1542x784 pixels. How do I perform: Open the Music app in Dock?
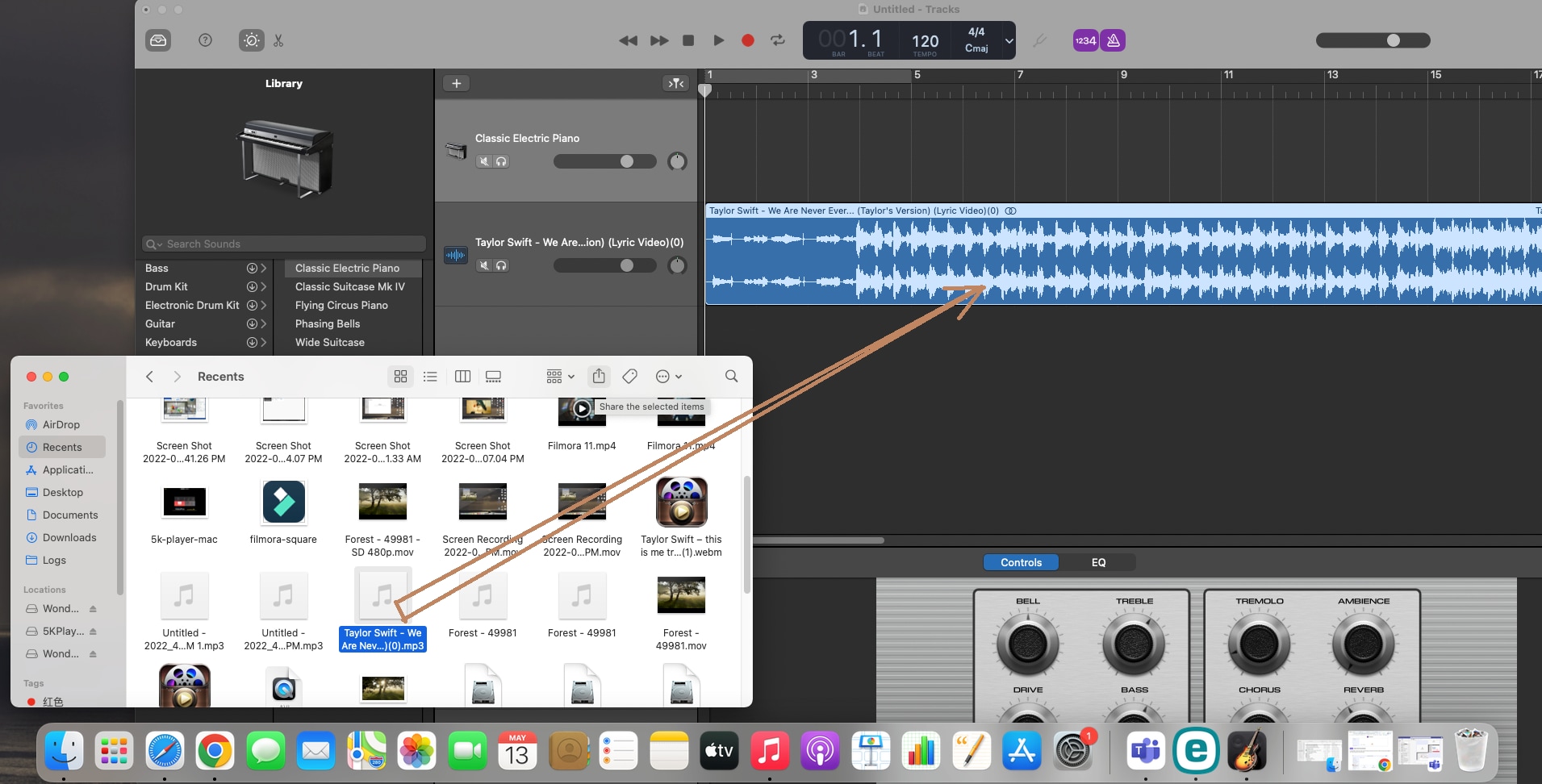769,752
